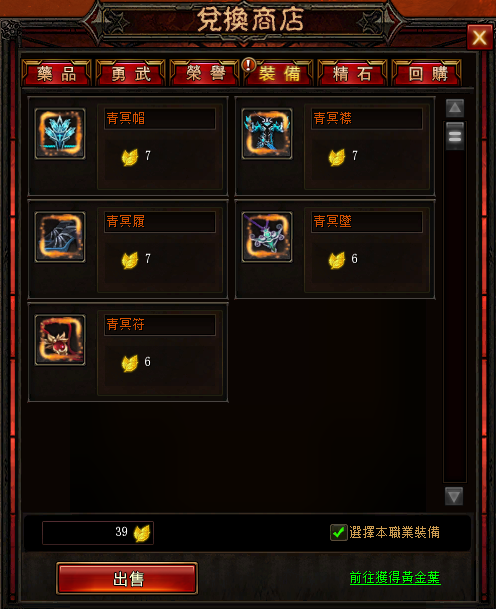Click the scroll up arrow button
This screenshot has width=496, height=609.
pos(455,108)
